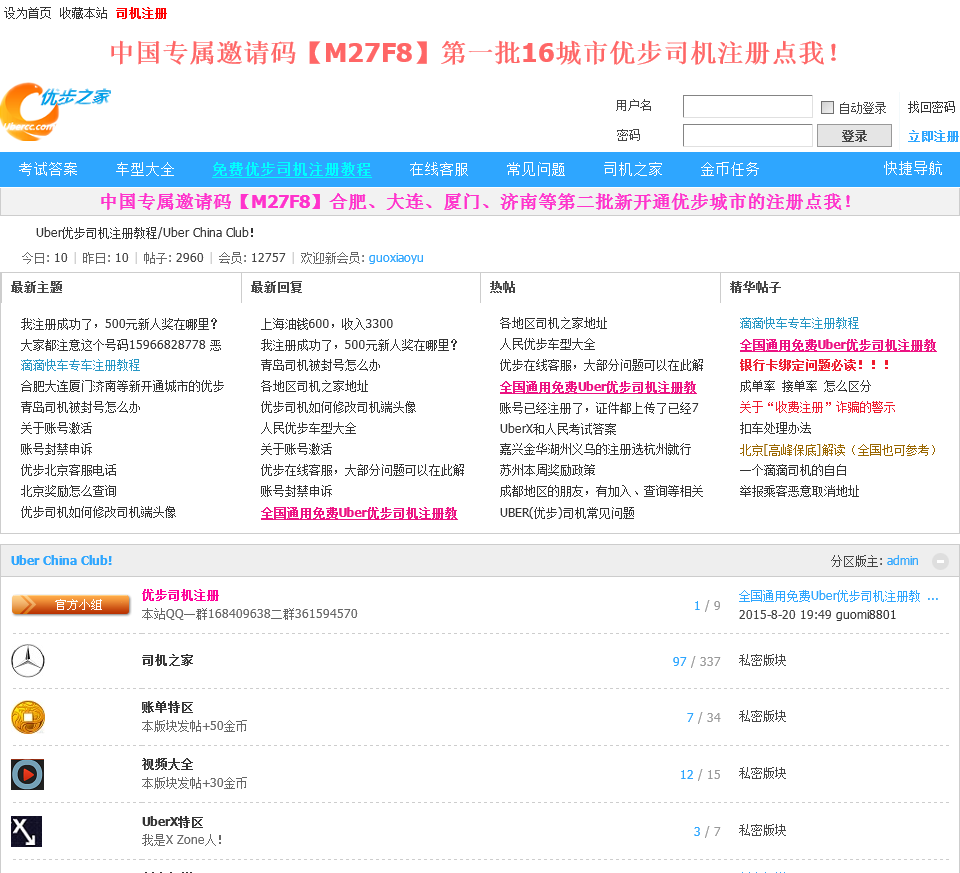The image size is (960, 873).
Task: Click the 立即注册 link
Action: pyautogui.click(x=933, y=137)
